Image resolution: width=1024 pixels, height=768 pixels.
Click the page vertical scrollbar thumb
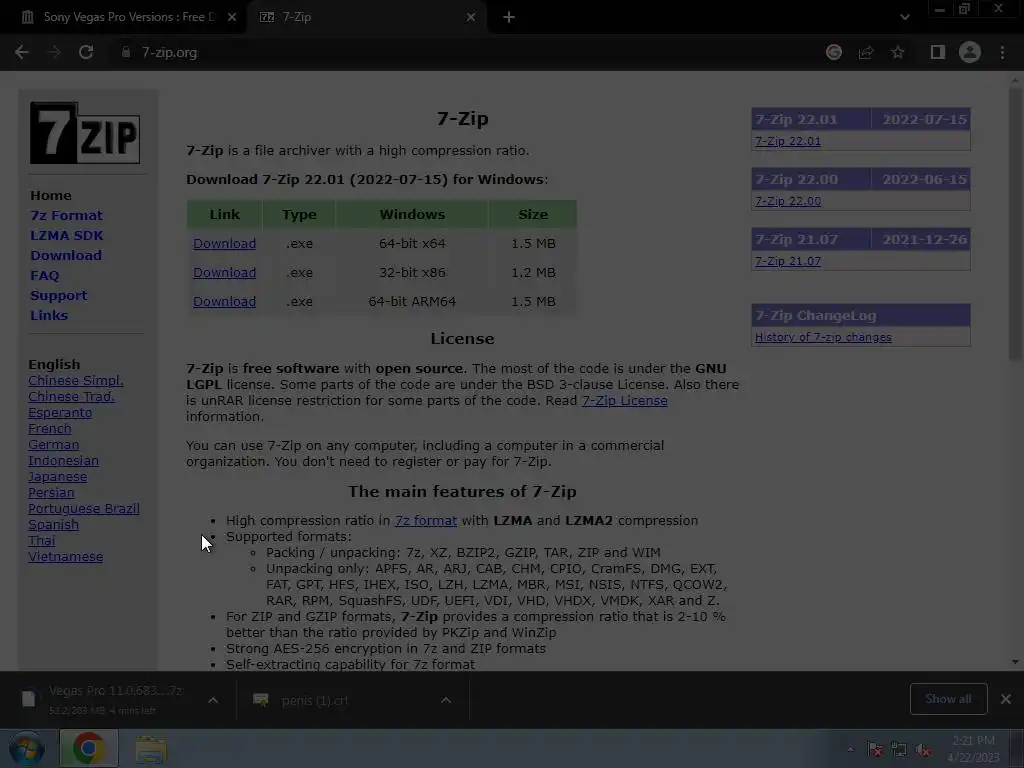pos(1014,222)
